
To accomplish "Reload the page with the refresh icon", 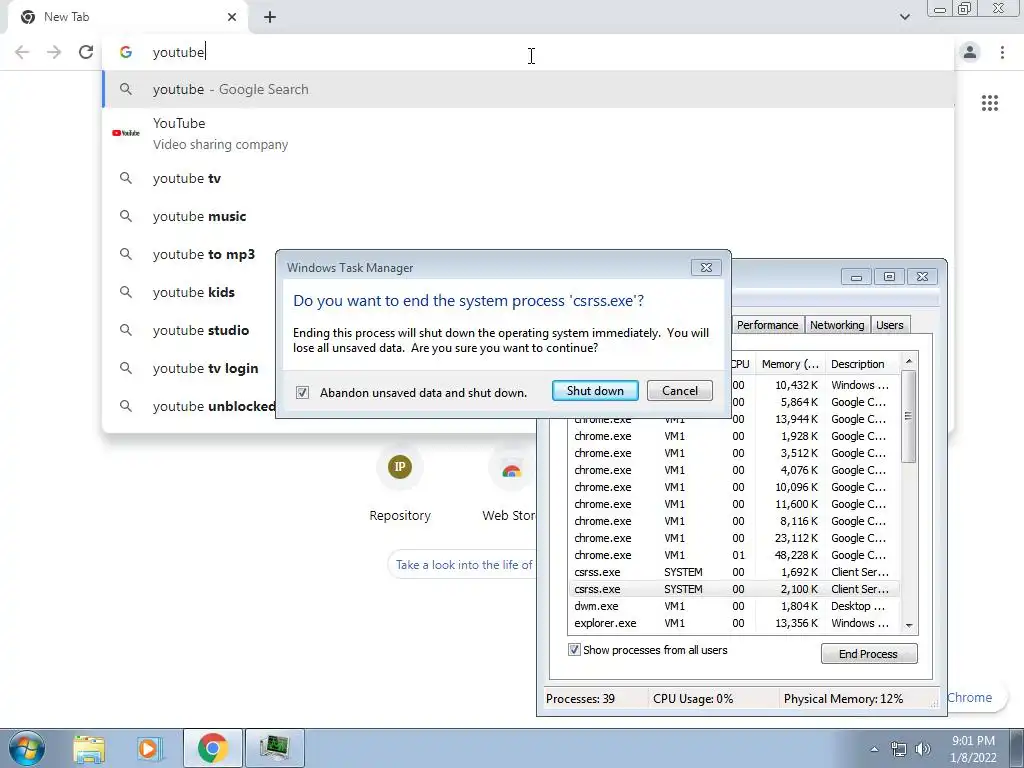I will 86,52.
